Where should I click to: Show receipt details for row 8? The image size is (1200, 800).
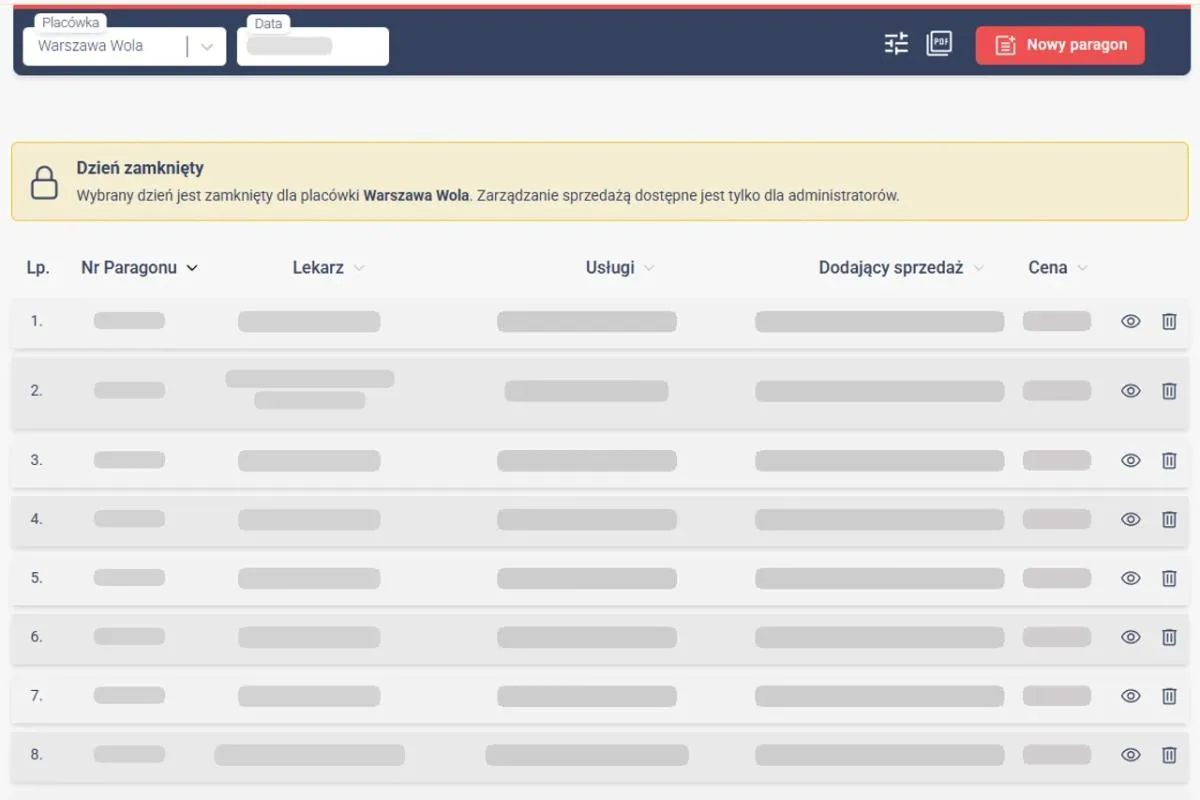click(1131, 755)
